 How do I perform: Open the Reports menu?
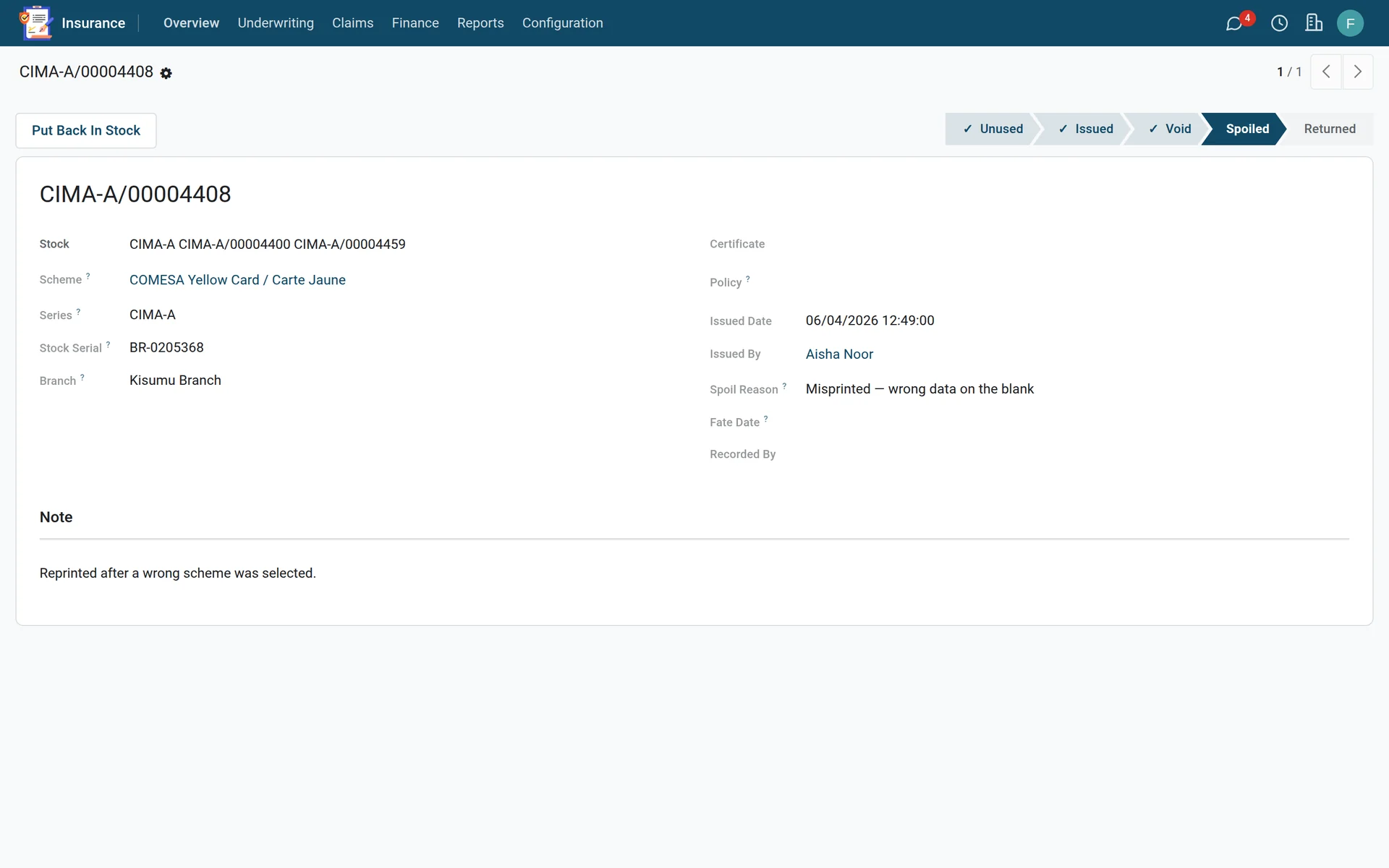pos(480,23)
